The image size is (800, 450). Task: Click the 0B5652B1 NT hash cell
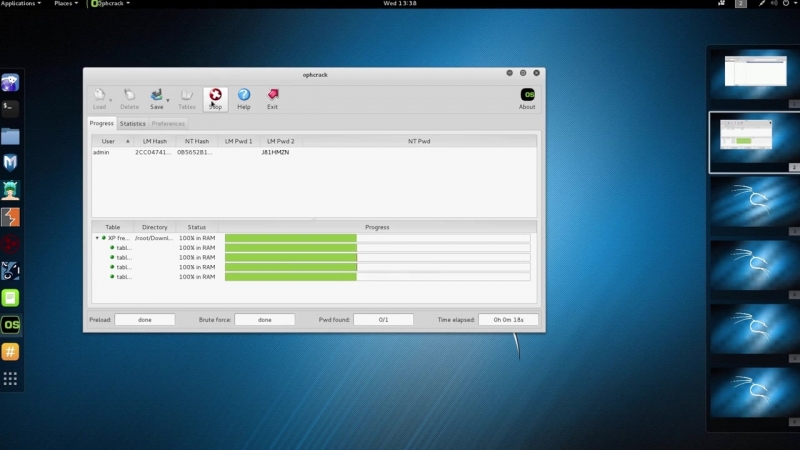(x=195, y=152)
